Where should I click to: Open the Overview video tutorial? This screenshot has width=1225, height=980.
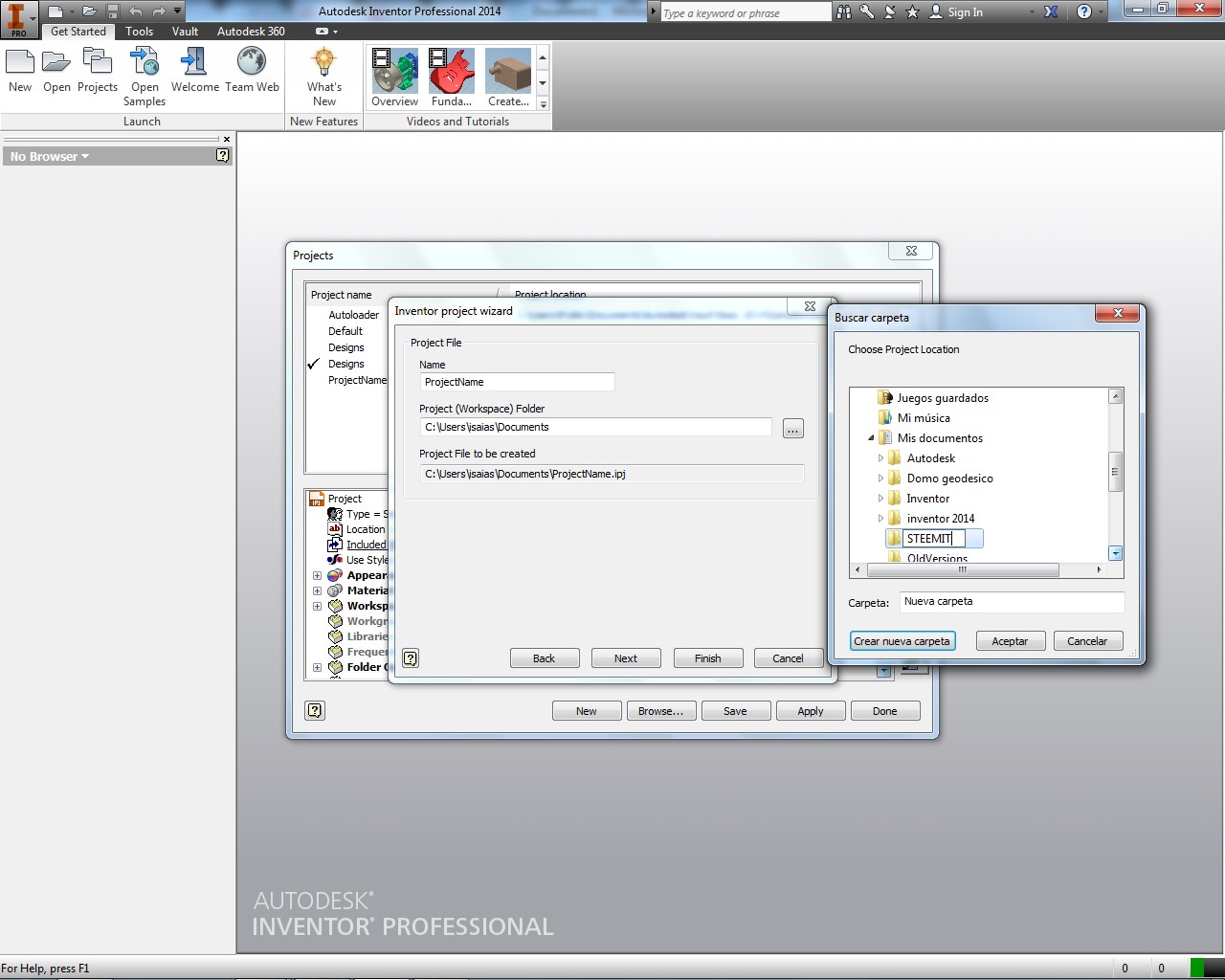point(394,77)
